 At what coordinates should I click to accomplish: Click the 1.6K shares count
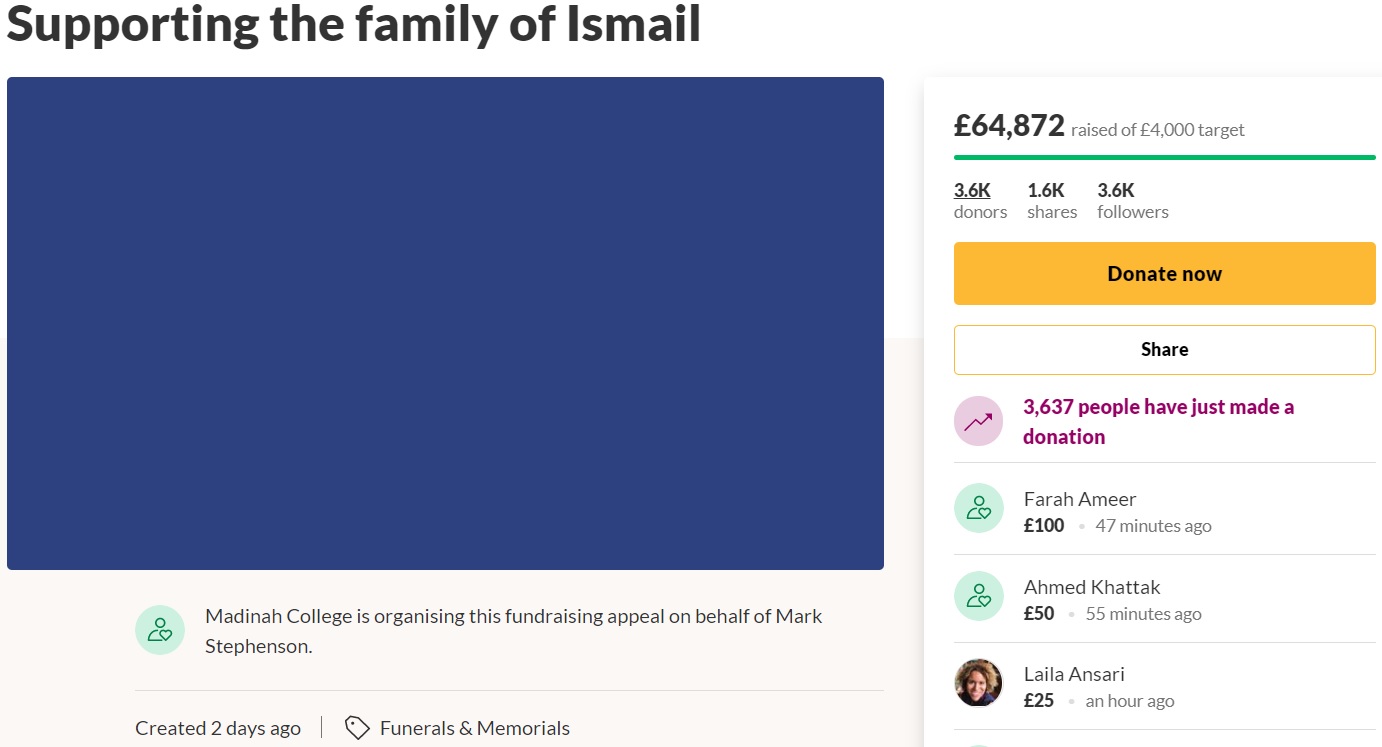click(x=1046, y=191)
